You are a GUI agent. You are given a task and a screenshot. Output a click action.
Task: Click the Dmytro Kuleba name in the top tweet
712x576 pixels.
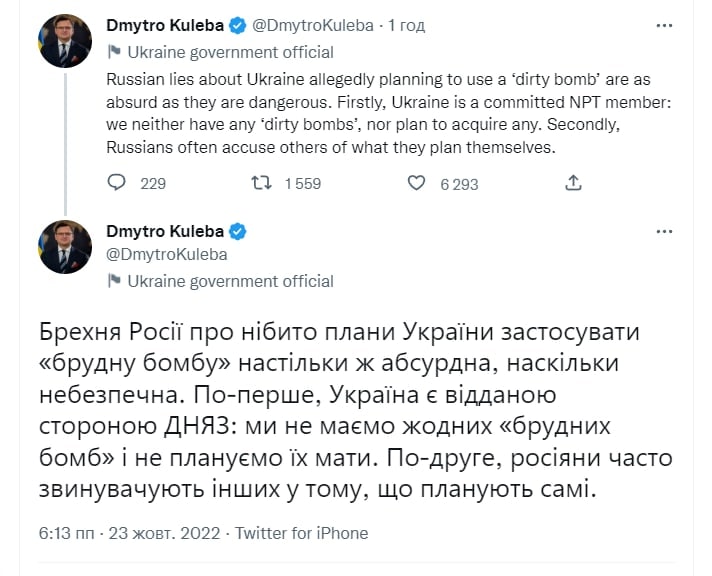[x=166, y=24]
